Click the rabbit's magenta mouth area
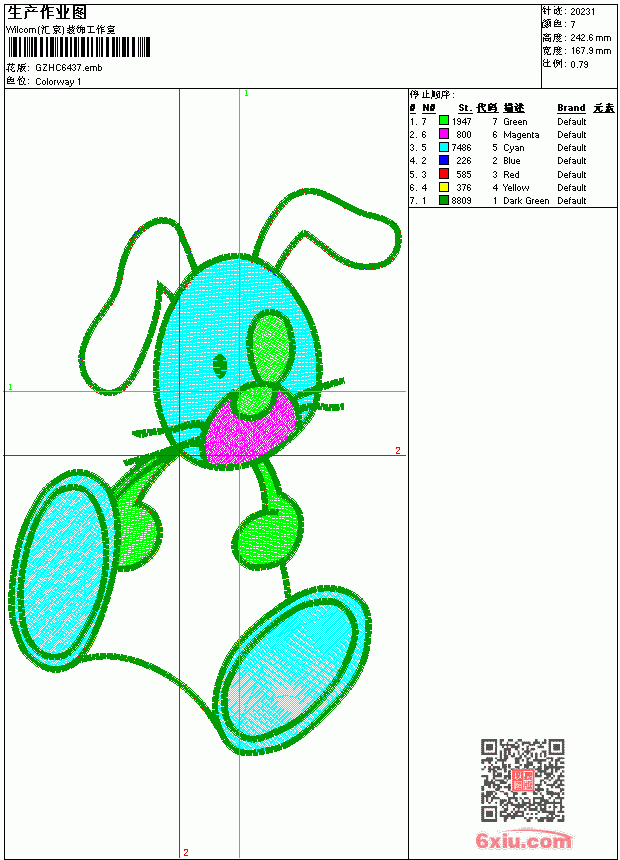 pyautogui.click(x=248, y=433)
